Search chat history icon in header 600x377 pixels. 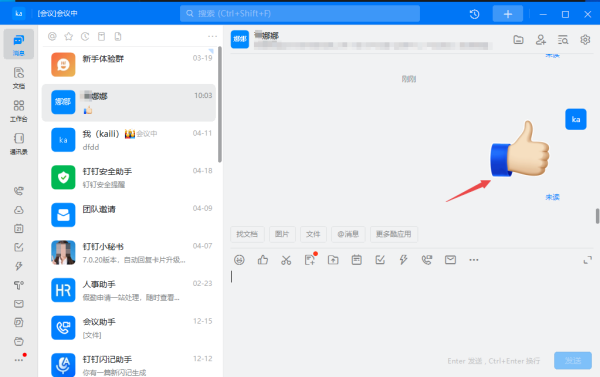[563, 39]
